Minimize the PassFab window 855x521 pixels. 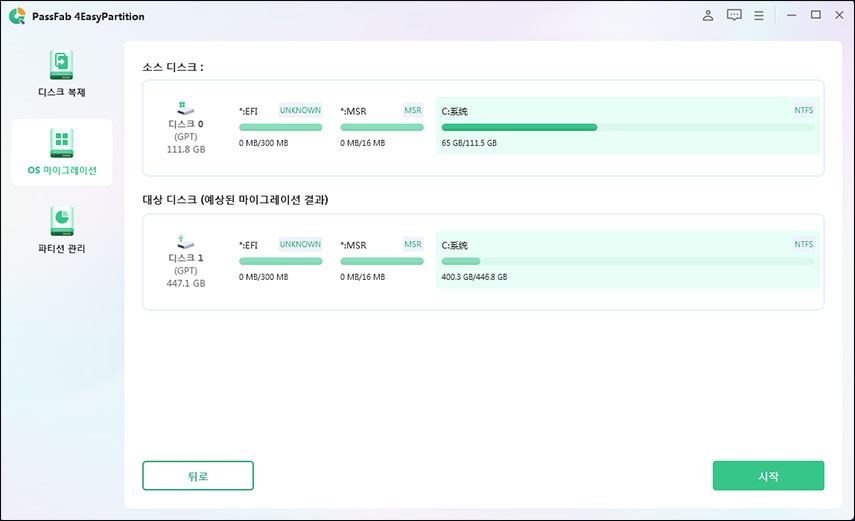pyautogui.click(x=792, y=15)
